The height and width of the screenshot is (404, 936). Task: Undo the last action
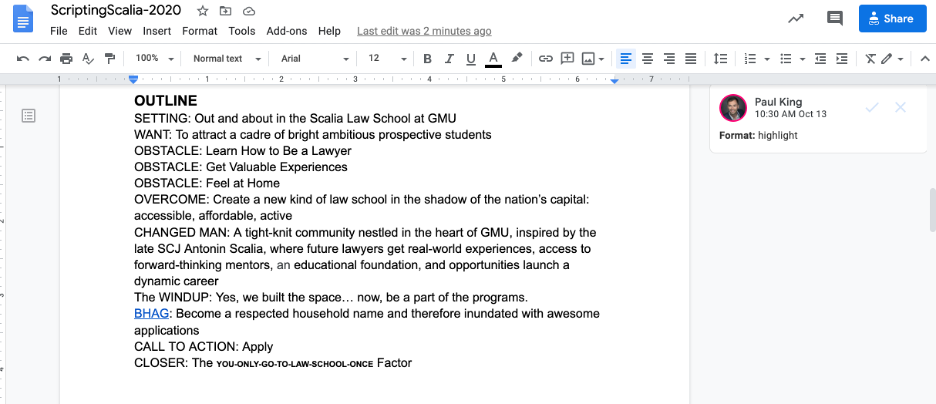click(x=23, y=58)
